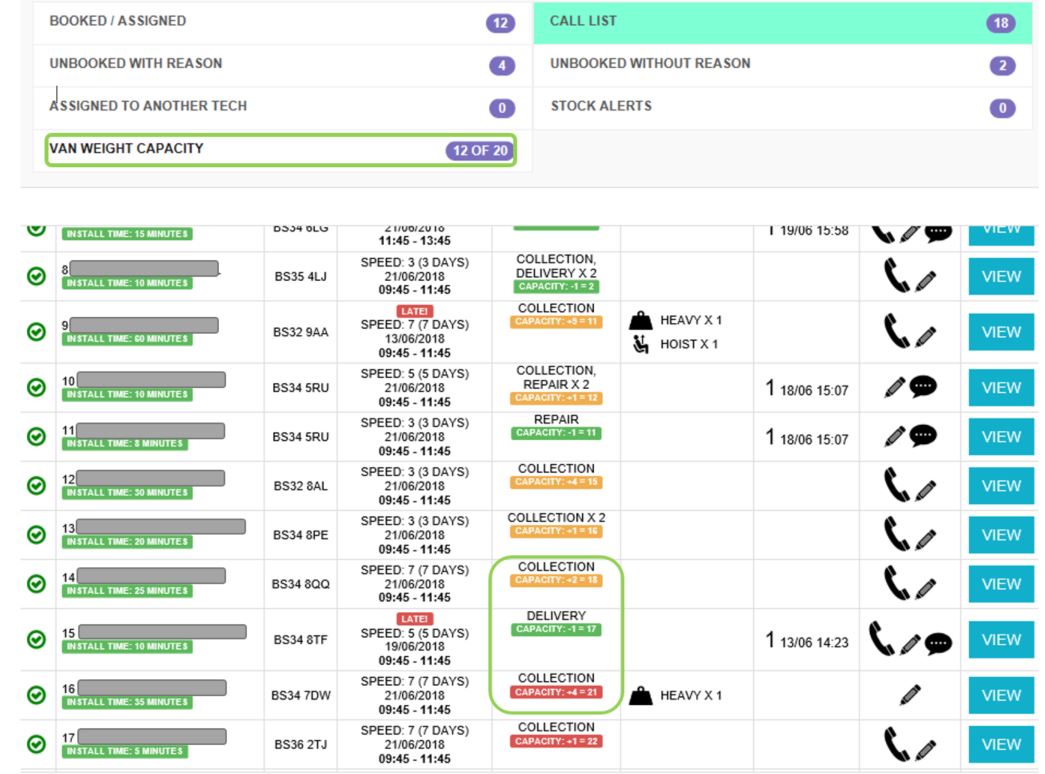The height and width of the screenshot is (774, 1045).
Task: Select the Booked / Assigned tab
Action: pos(282,23)
